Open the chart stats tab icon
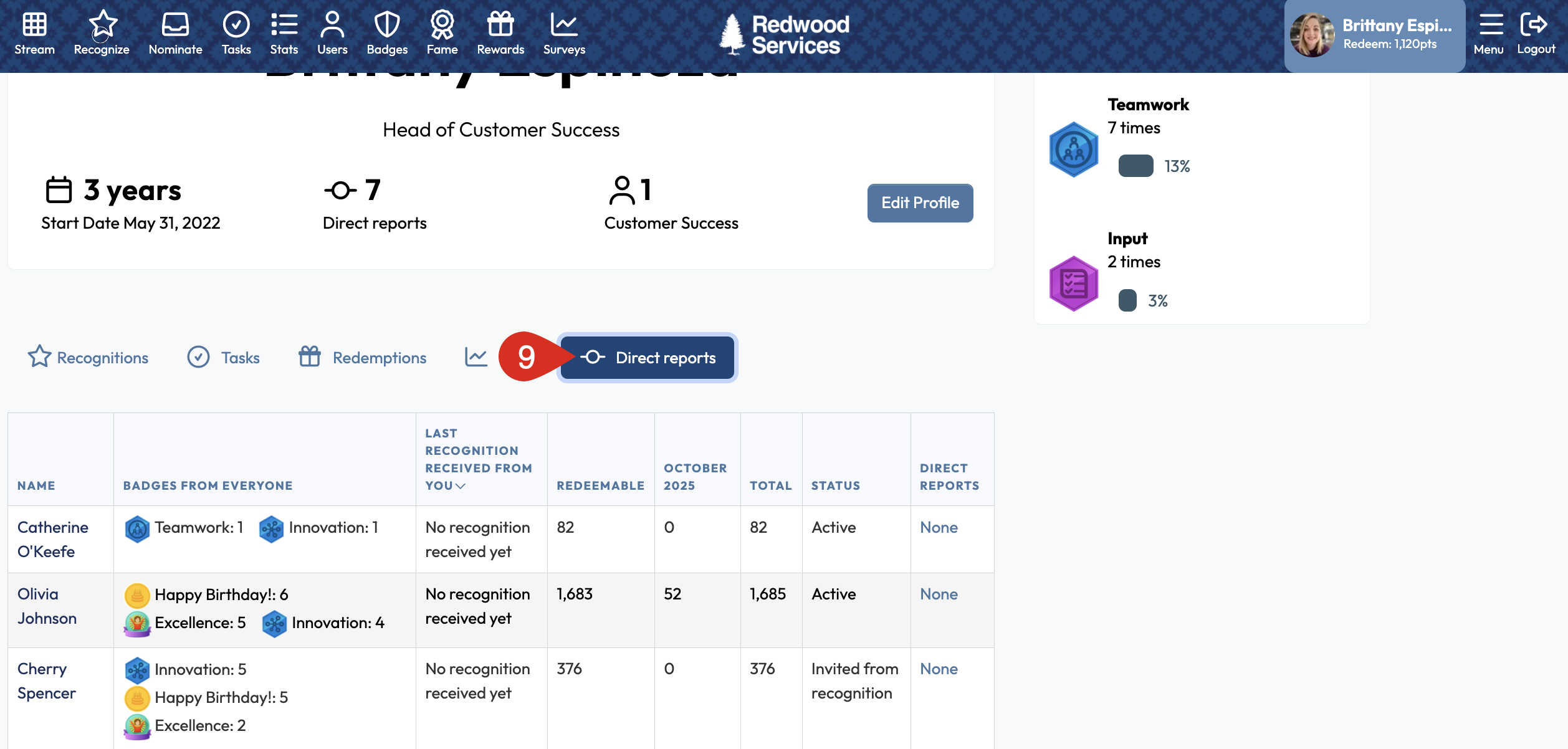 coord(476,357)
